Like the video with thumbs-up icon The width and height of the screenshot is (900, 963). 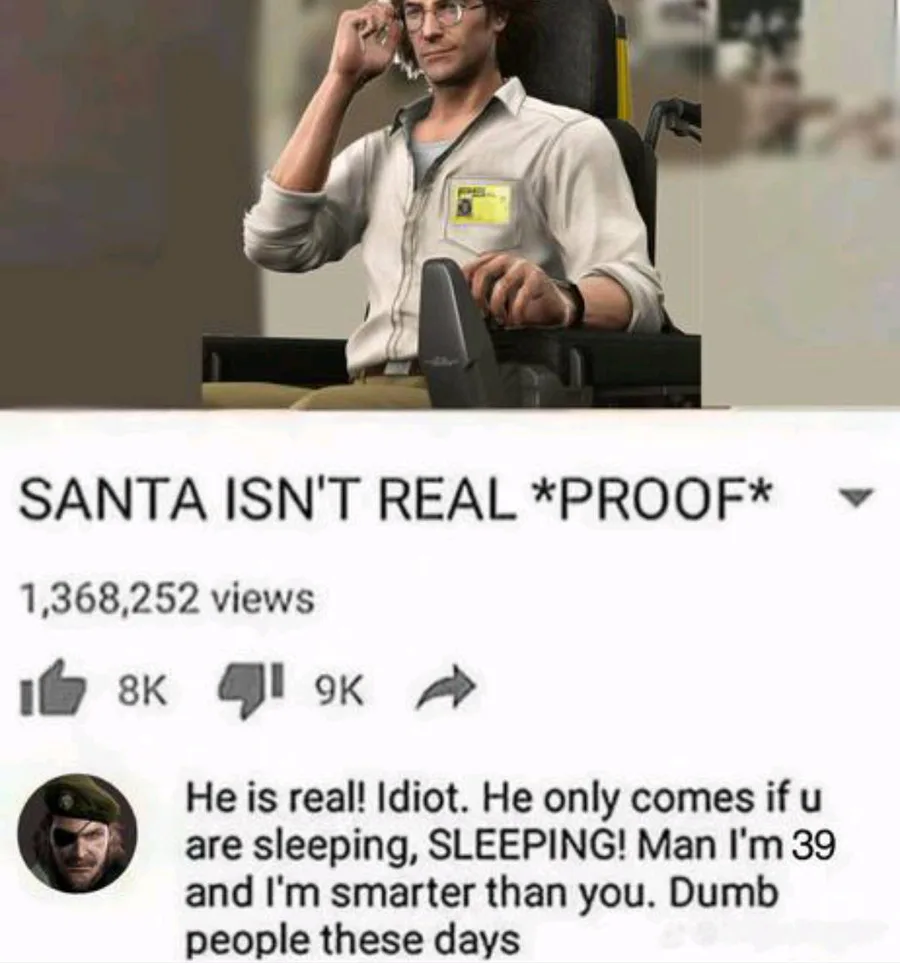click(x=52, y=688)
